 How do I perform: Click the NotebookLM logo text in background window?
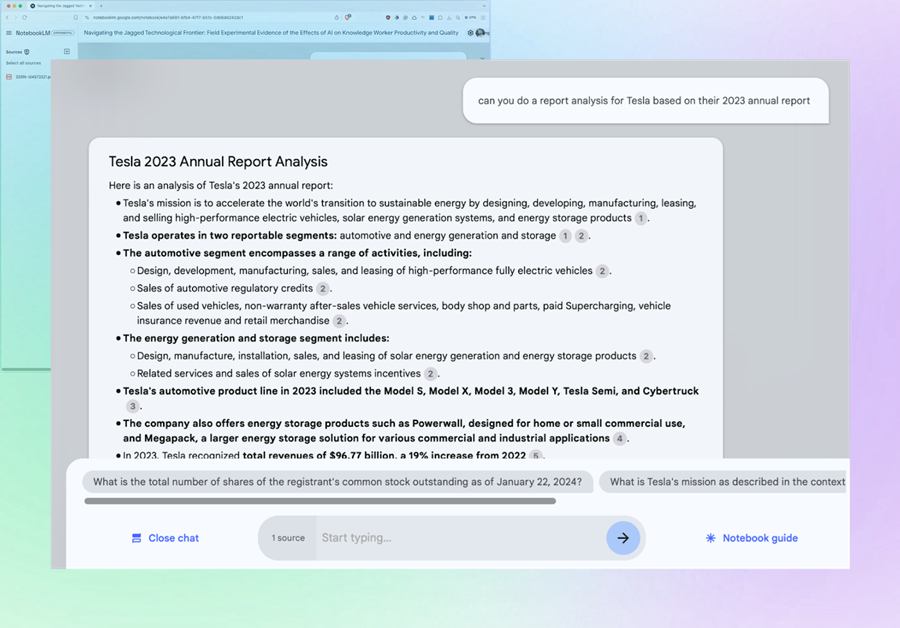click(x=33, y=33)
